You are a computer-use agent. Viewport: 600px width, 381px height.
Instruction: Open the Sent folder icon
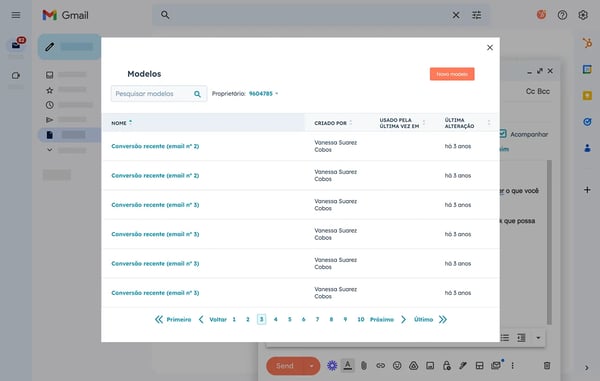pos(49,120)
